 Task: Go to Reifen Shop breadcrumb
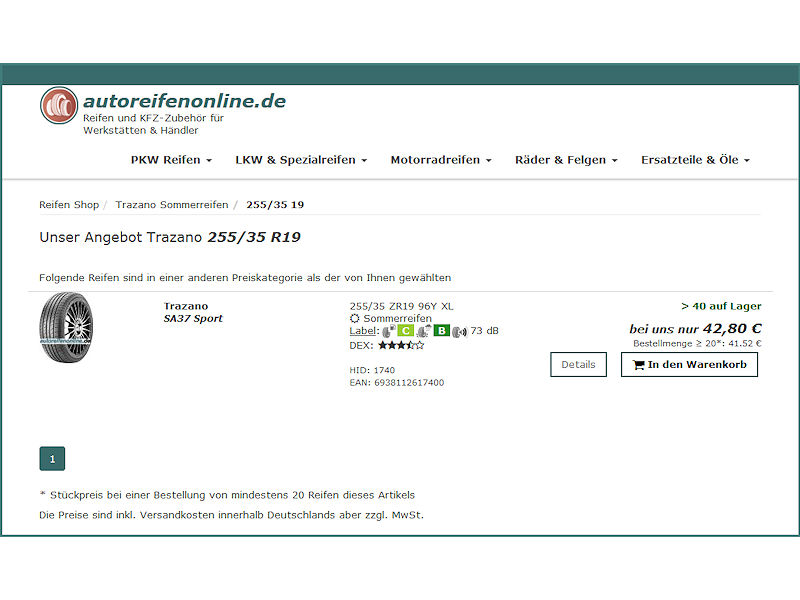pyautogui.click(x=69, y=205)
